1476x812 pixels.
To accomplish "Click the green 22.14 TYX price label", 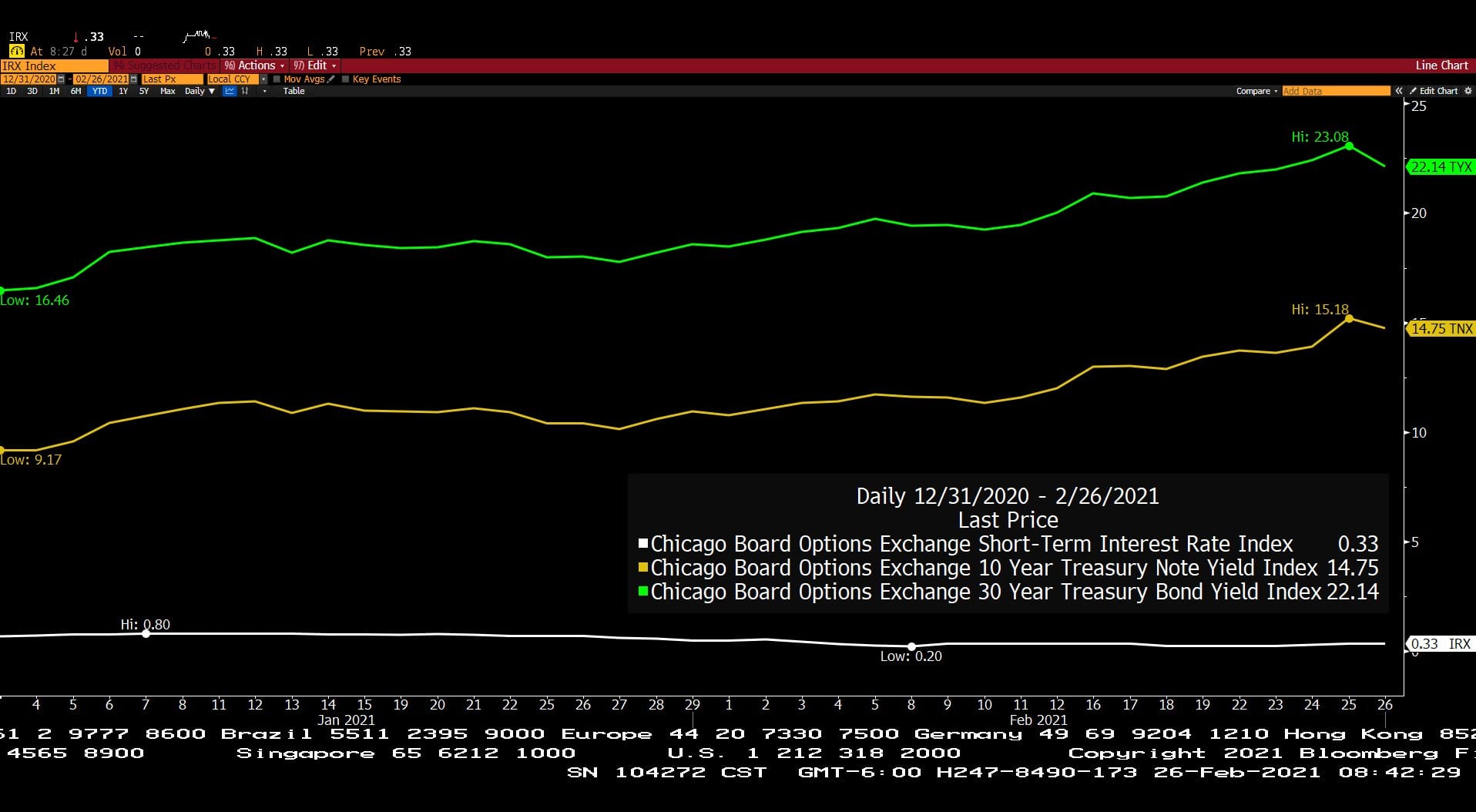I will tap(1441, 166).
